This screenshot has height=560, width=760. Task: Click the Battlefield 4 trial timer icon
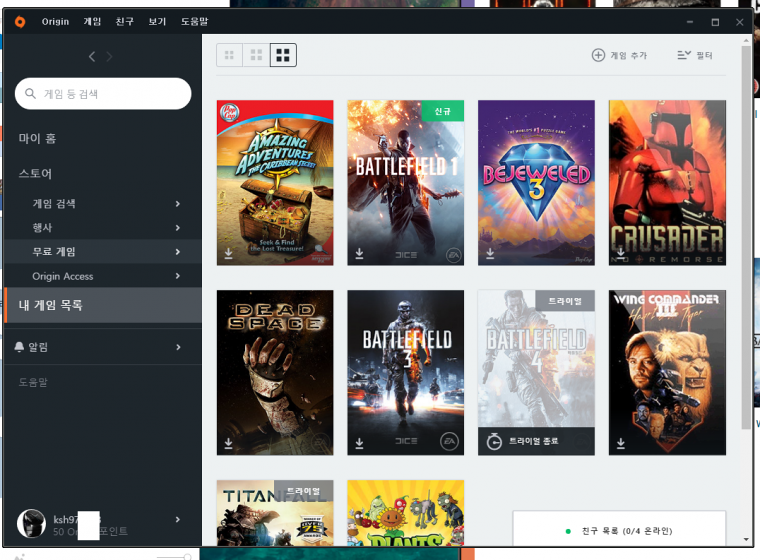[x=494, y=441]
